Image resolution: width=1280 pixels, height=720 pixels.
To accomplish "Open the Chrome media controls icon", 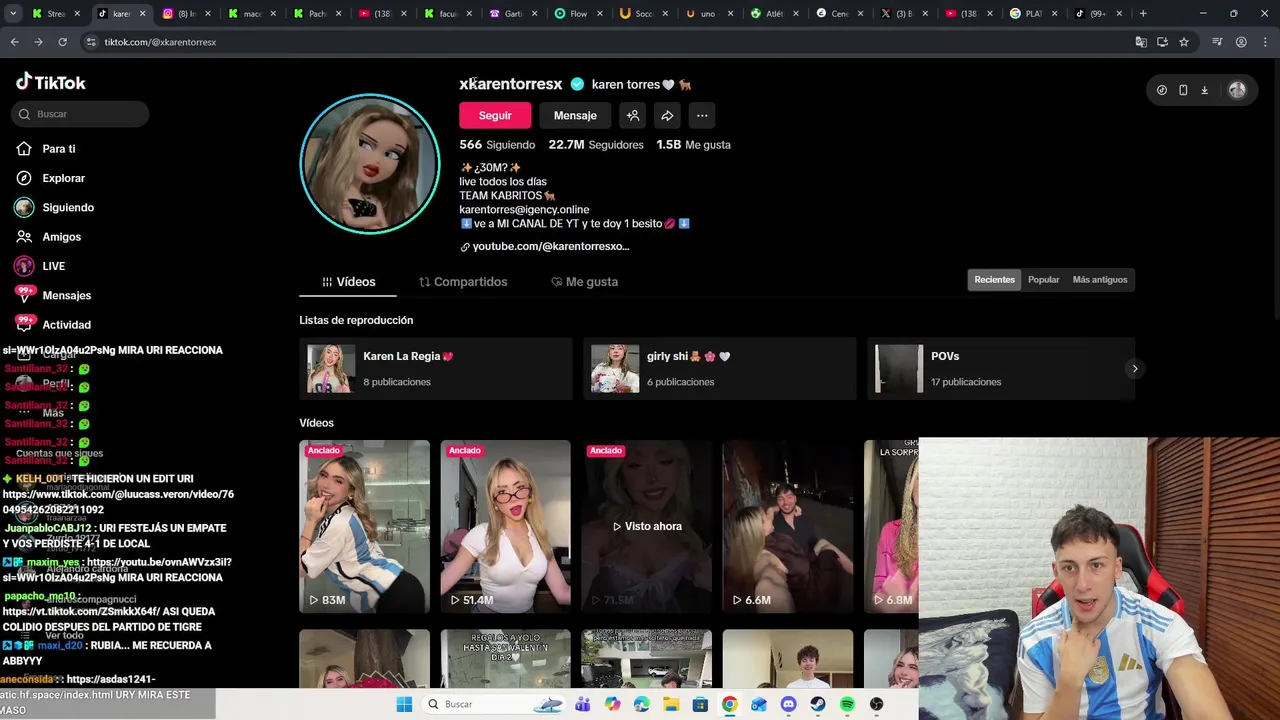I will [x=1217, y=42].
